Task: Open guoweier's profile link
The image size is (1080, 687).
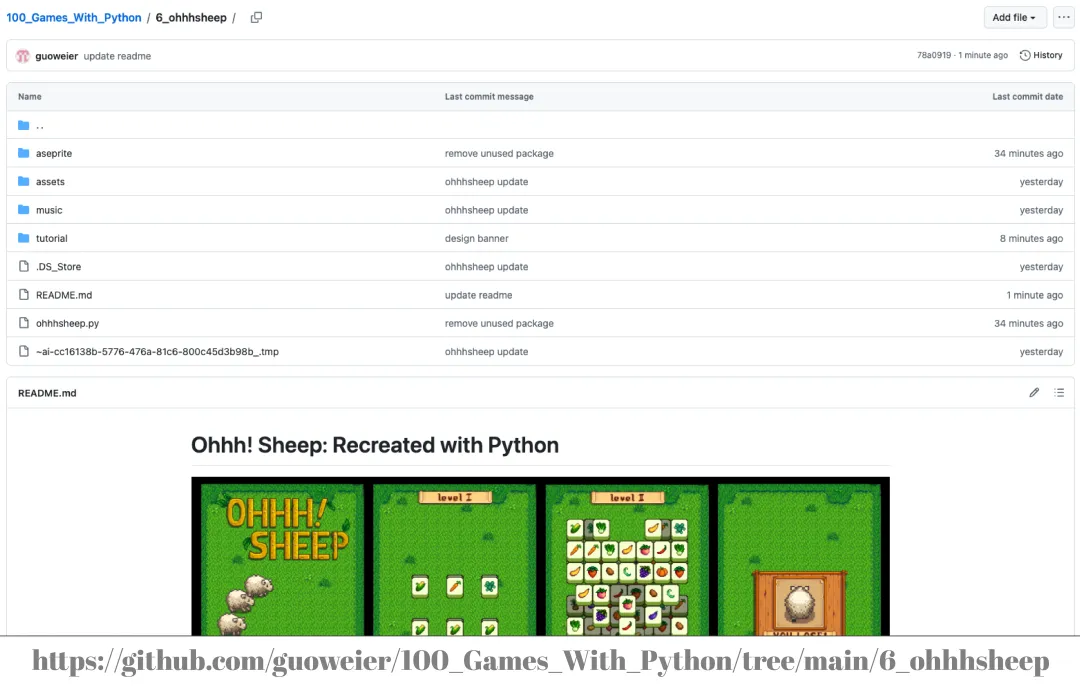Action: 56,56
